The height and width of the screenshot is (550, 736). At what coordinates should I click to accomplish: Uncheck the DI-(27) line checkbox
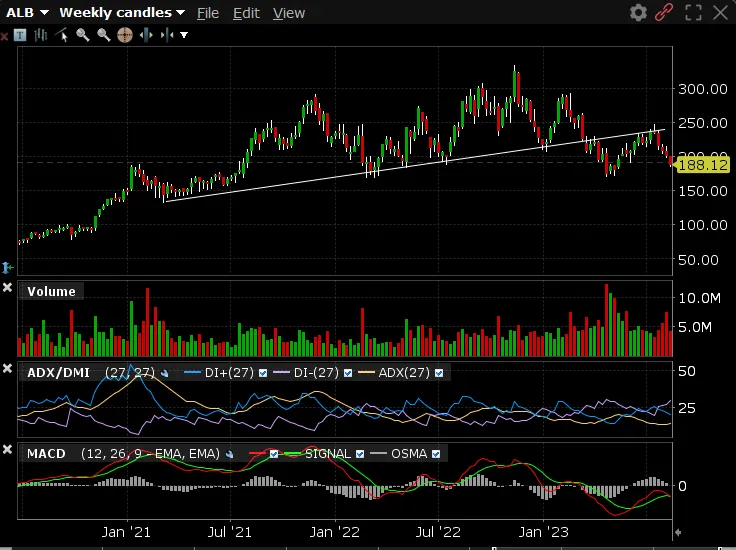point(348,373)
